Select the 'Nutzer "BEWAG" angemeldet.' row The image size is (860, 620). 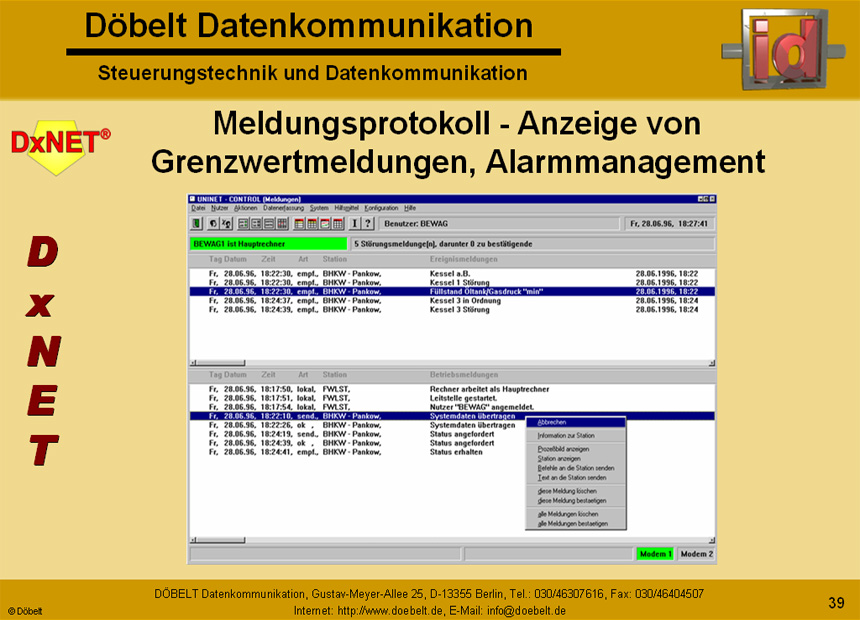pos(452,407)
